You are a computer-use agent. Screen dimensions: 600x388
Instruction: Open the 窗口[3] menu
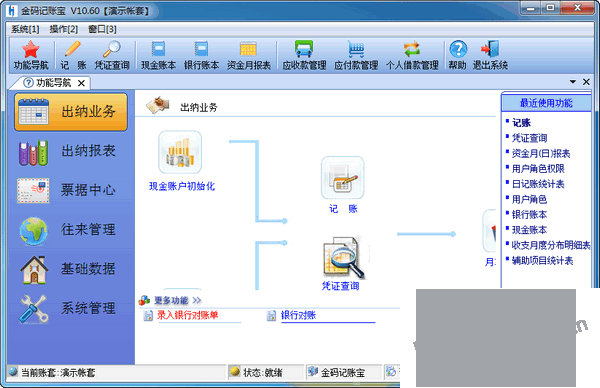pos(102,29)
